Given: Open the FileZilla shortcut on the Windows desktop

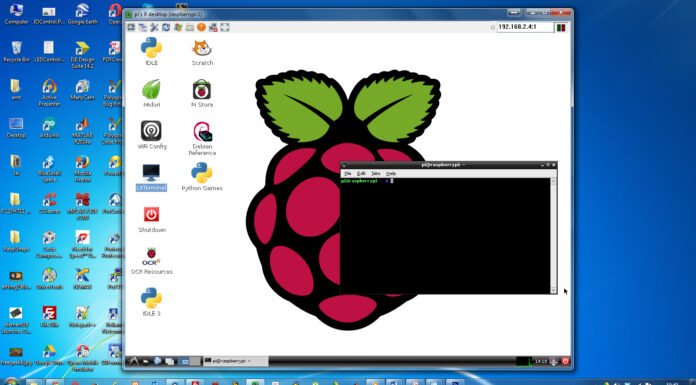Looking at the screenshot, I should (49, 316).
